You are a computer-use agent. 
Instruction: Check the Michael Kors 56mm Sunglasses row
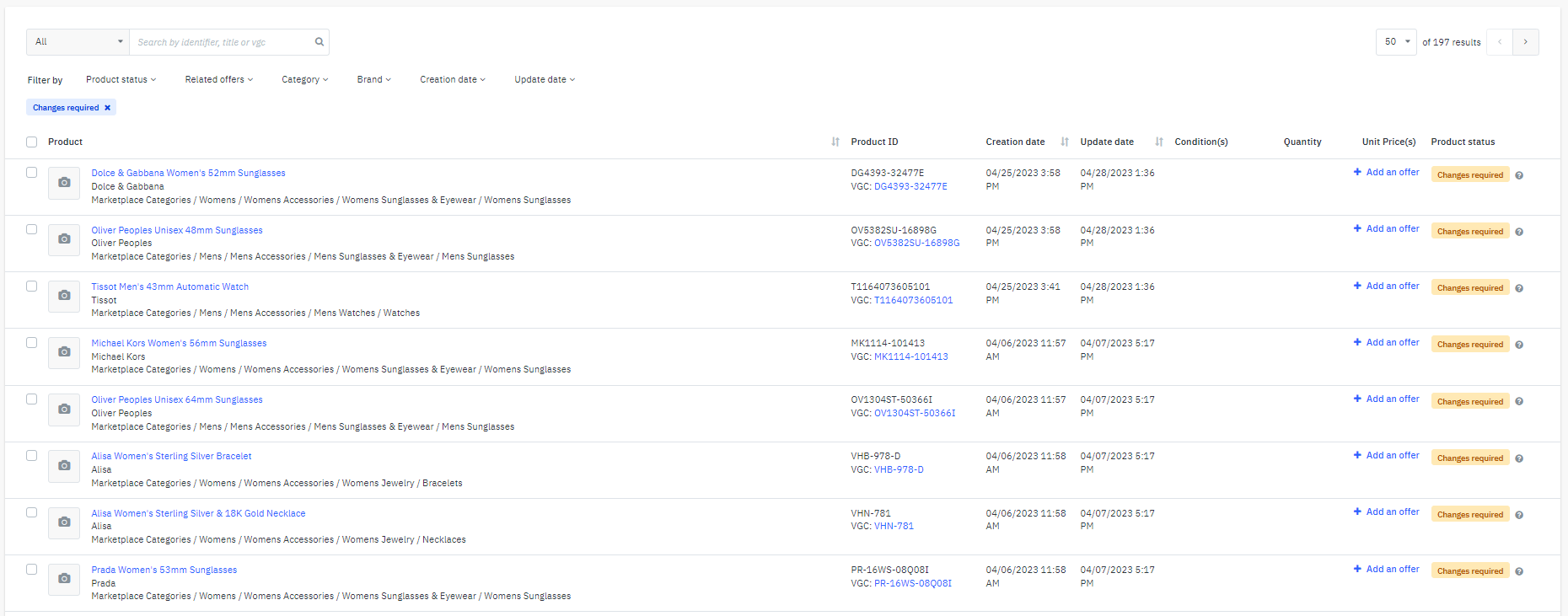pos(31,342)
